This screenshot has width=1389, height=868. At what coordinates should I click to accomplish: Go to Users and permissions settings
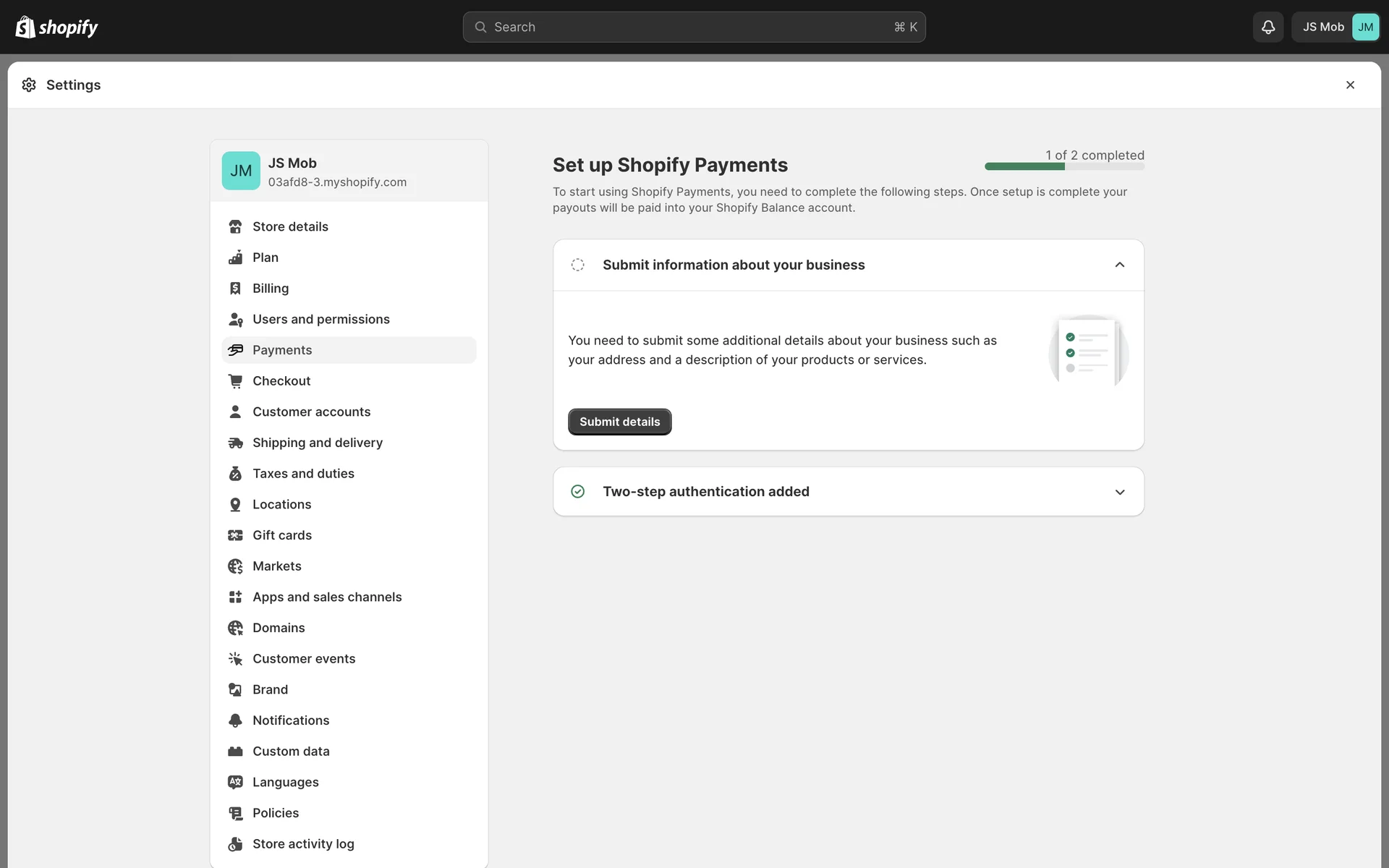click(320, 319)
